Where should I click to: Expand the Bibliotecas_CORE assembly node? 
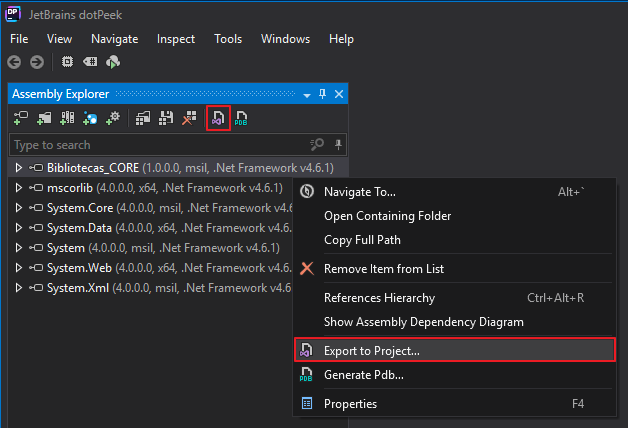pos(18,168)
